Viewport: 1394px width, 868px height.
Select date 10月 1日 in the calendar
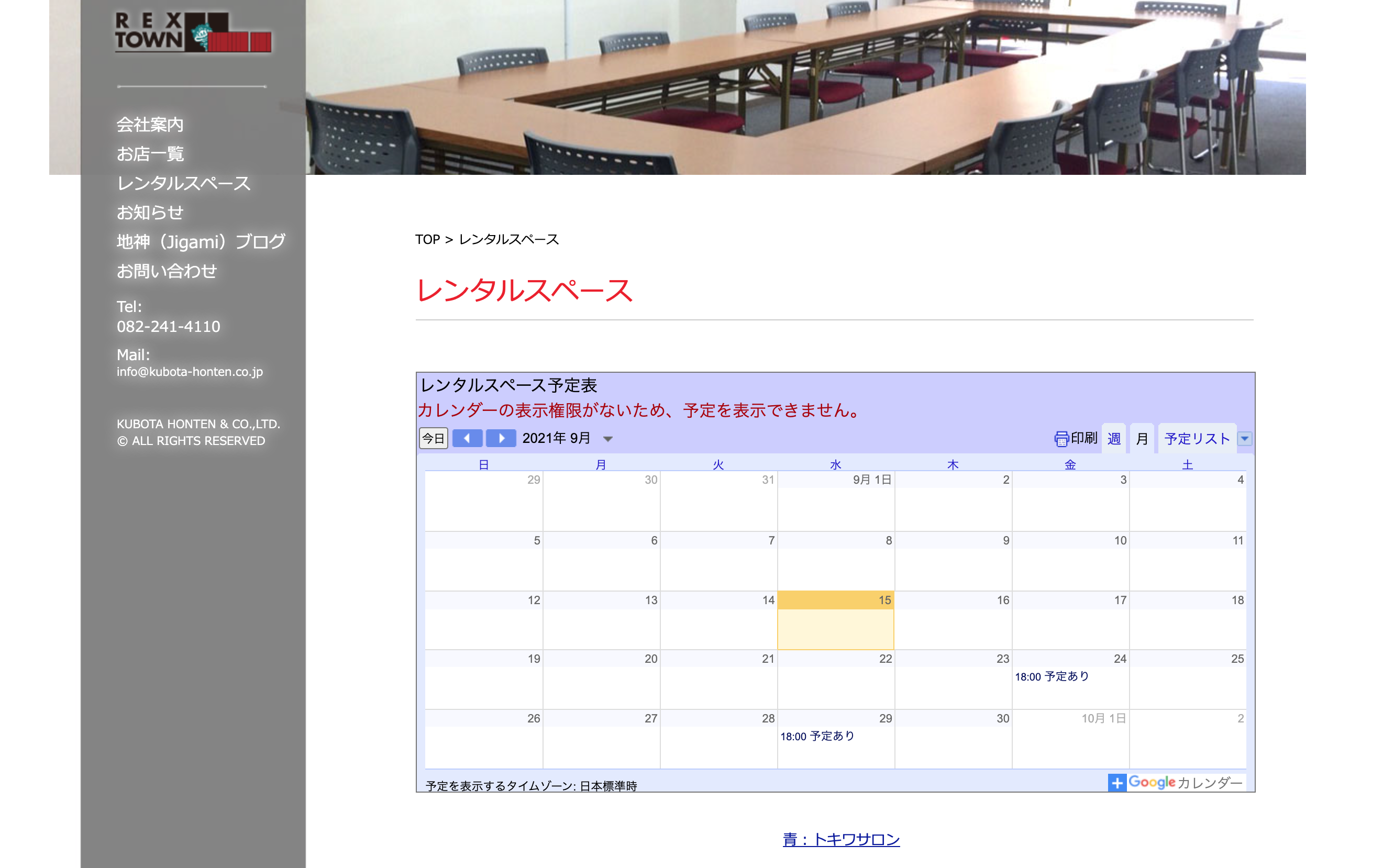point(1103,718)
